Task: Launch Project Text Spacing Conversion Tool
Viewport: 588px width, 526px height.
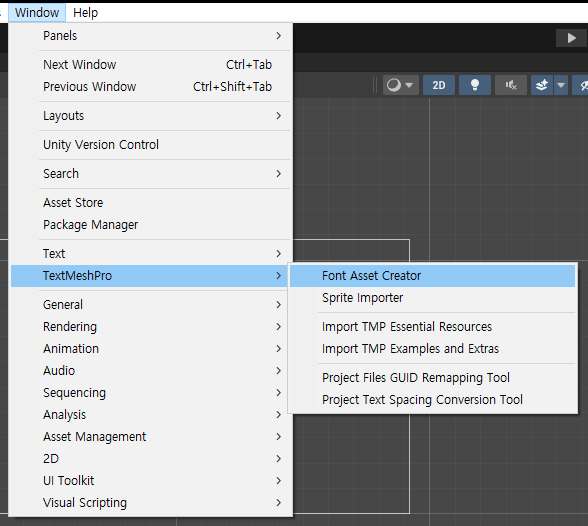Action: pos(432,400)
